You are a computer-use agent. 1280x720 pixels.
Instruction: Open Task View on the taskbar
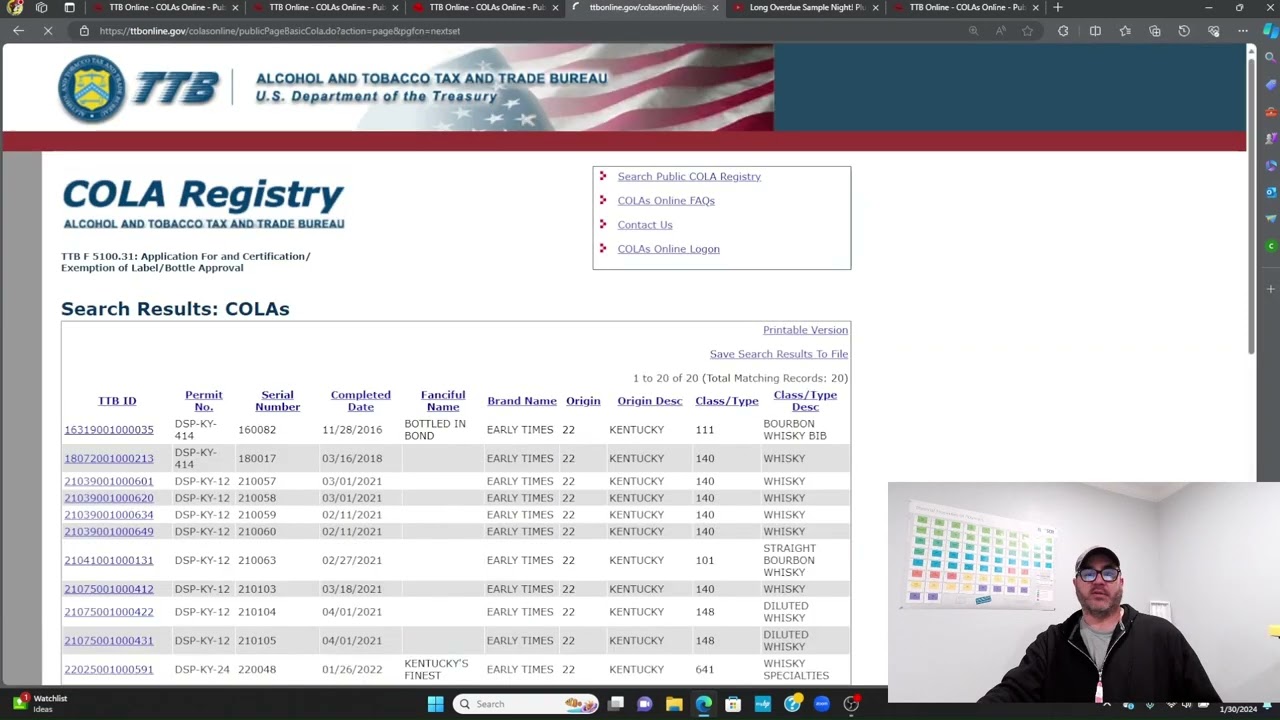tap(616, 704)
